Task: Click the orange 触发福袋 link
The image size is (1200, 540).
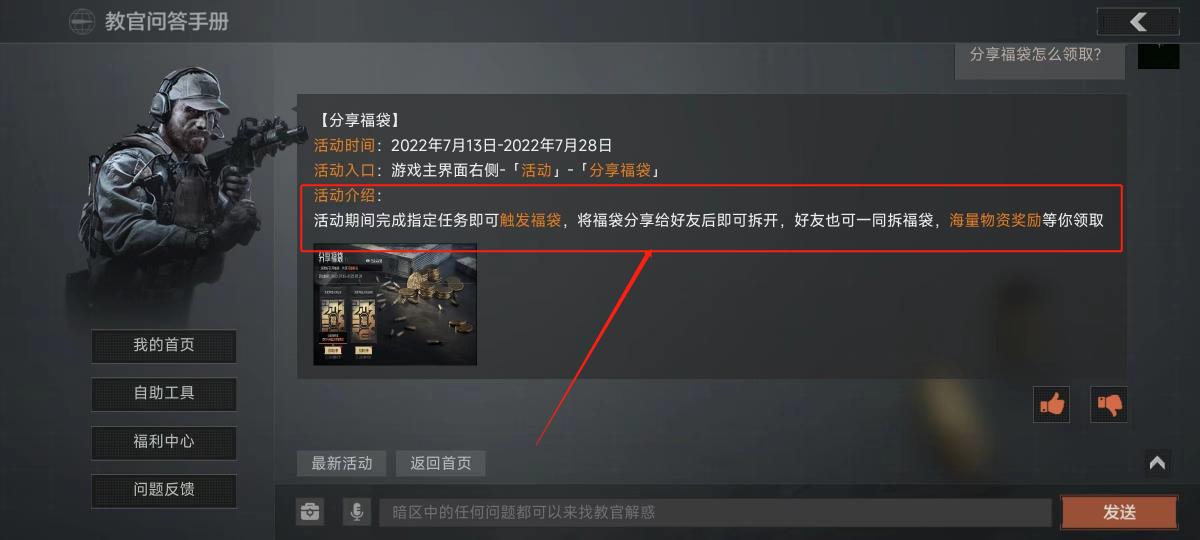Action: [531, 220]
